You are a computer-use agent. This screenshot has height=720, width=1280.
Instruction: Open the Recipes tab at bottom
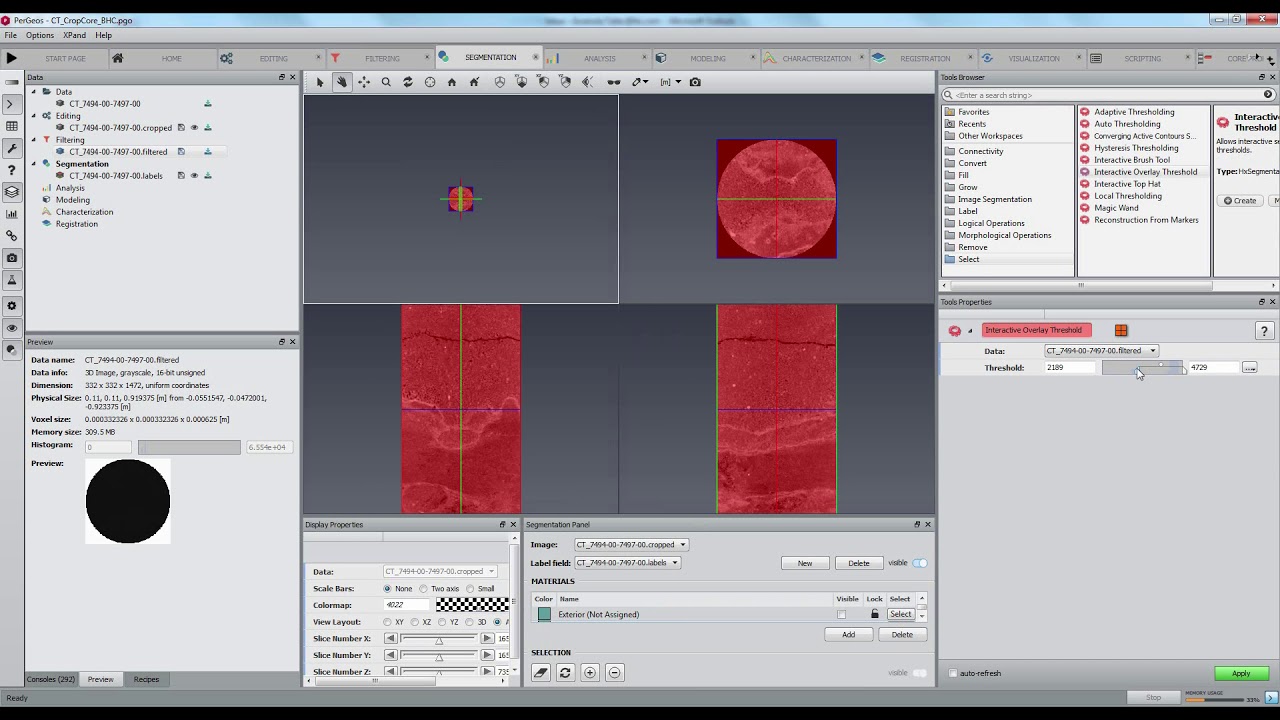(x=146, y=680)
